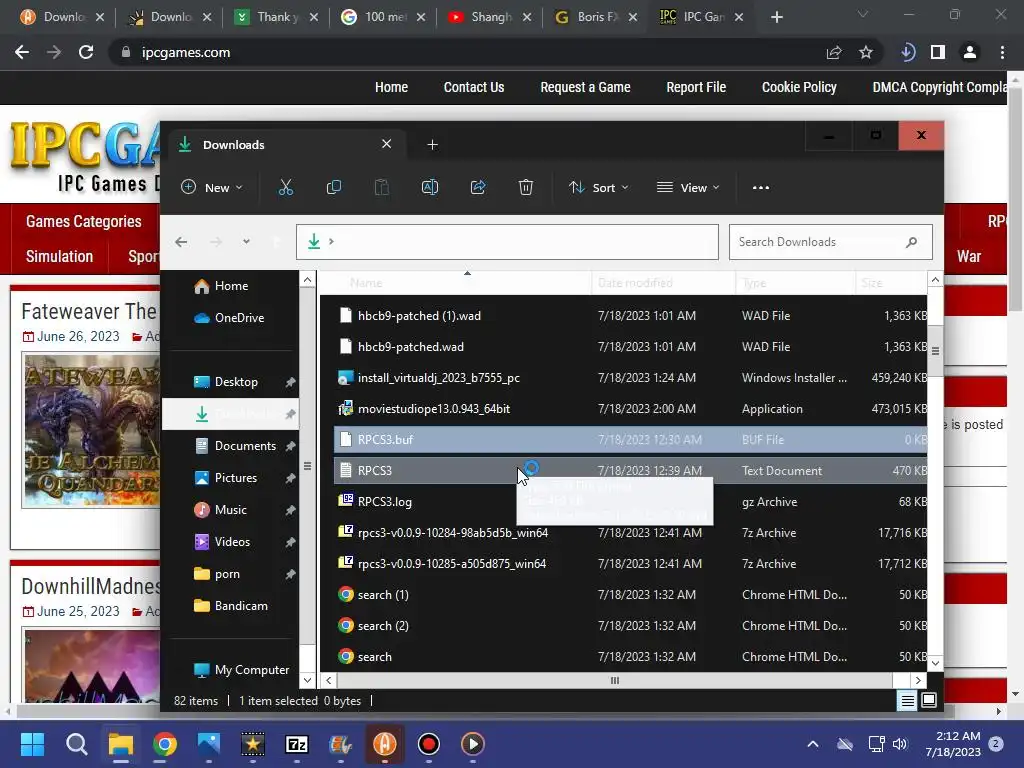Screen dimensions: 1024x768
Task: Open Chrome profile avatar icon
Action: (970, 52)
